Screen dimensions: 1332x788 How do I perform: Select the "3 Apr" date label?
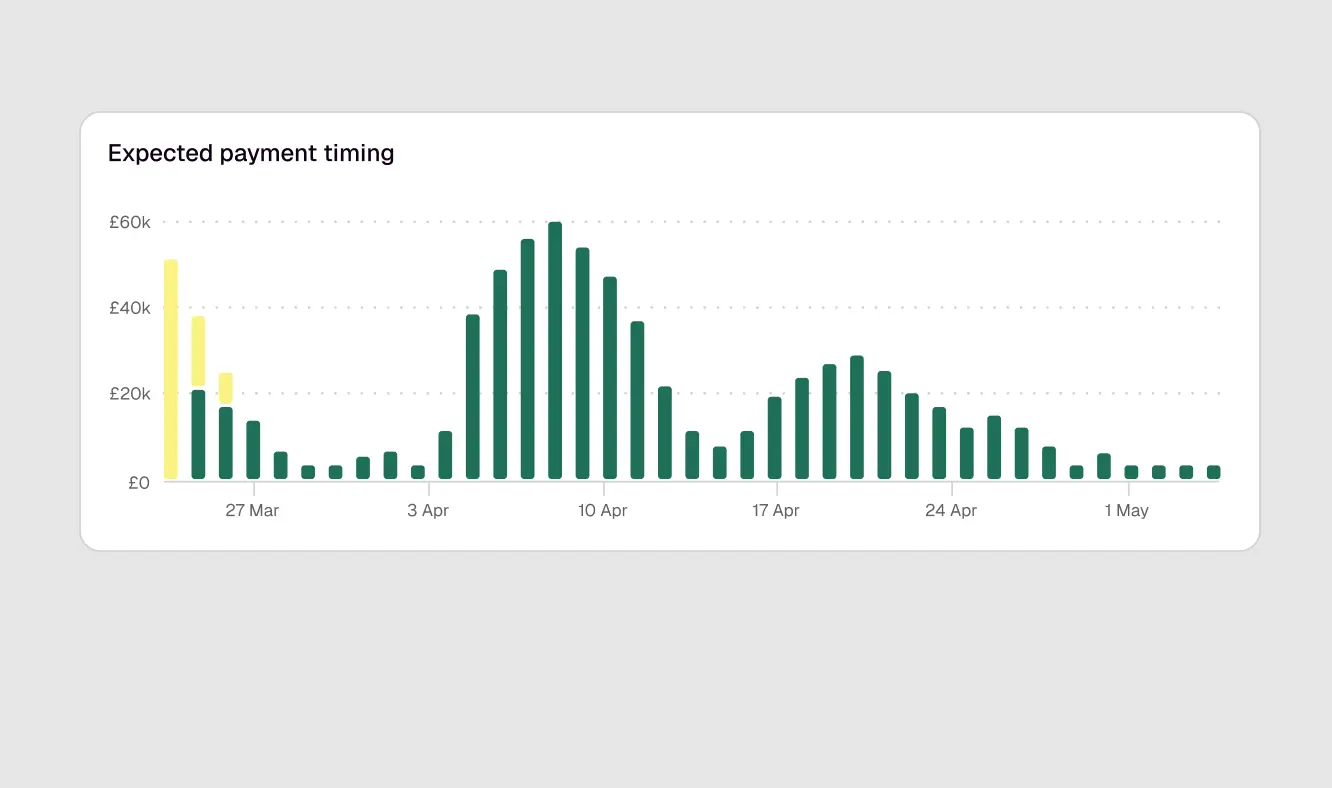428,511
